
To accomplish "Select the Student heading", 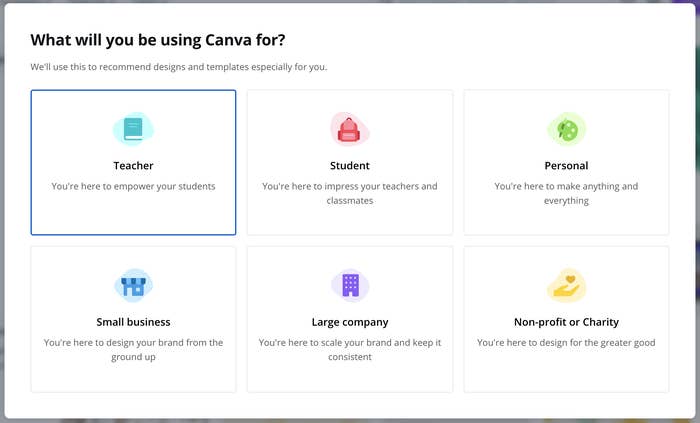I will click(350, 166).
